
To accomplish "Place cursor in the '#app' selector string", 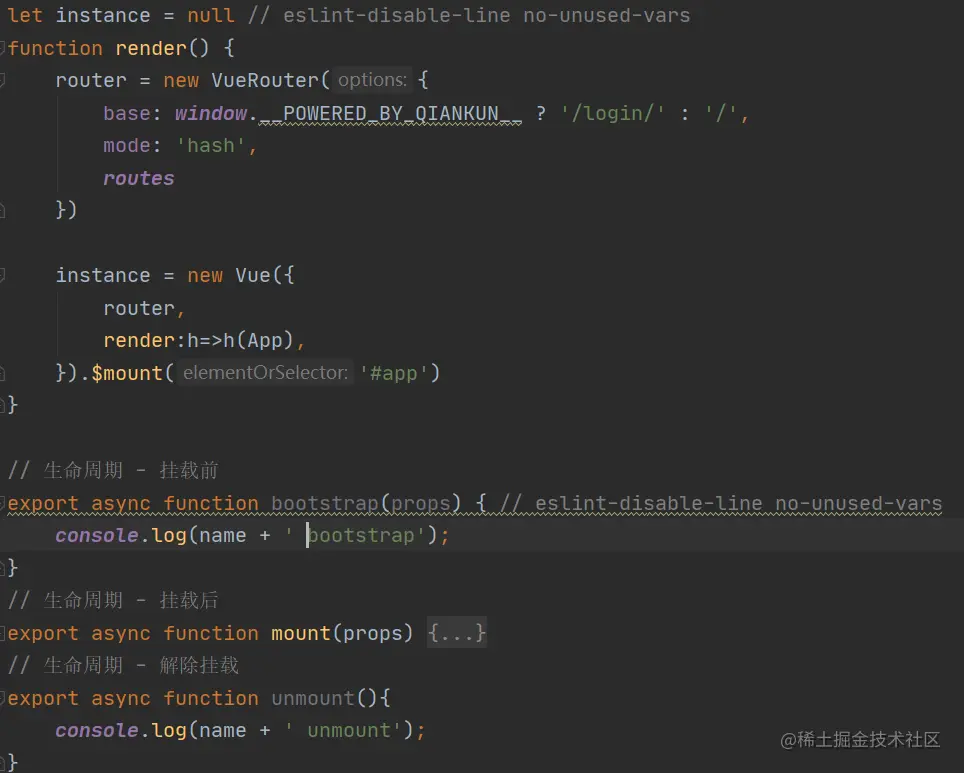I will pyautogui.click(x=393, y=373).
